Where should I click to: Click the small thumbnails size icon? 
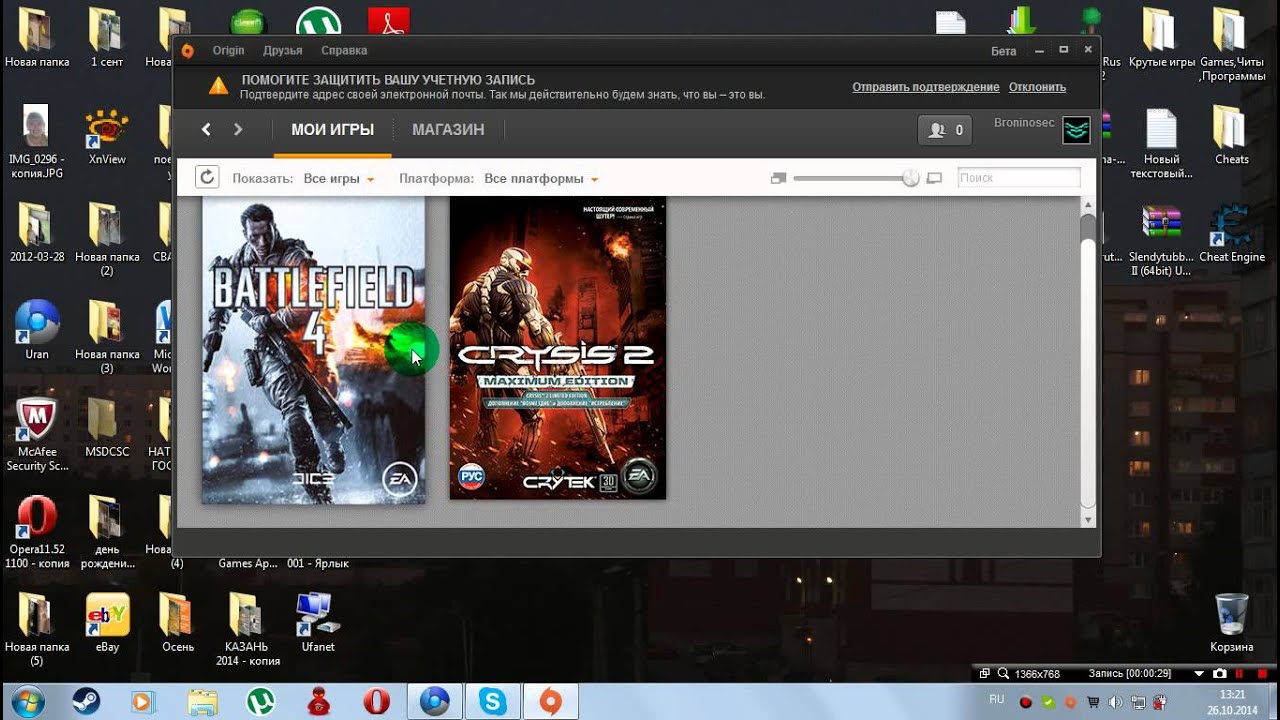click(779, 178)
